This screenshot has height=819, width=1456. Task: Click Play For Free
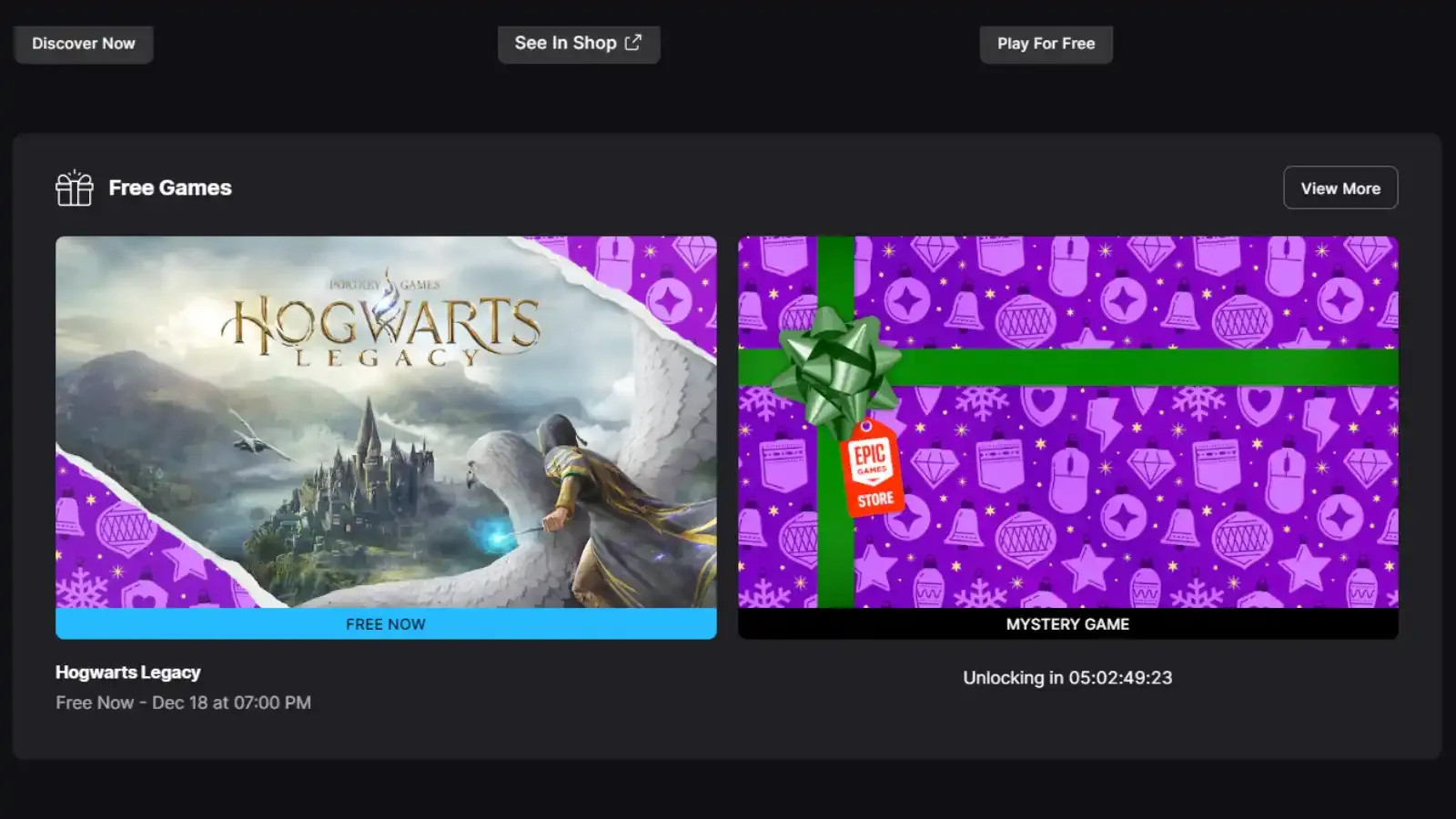1046,43
